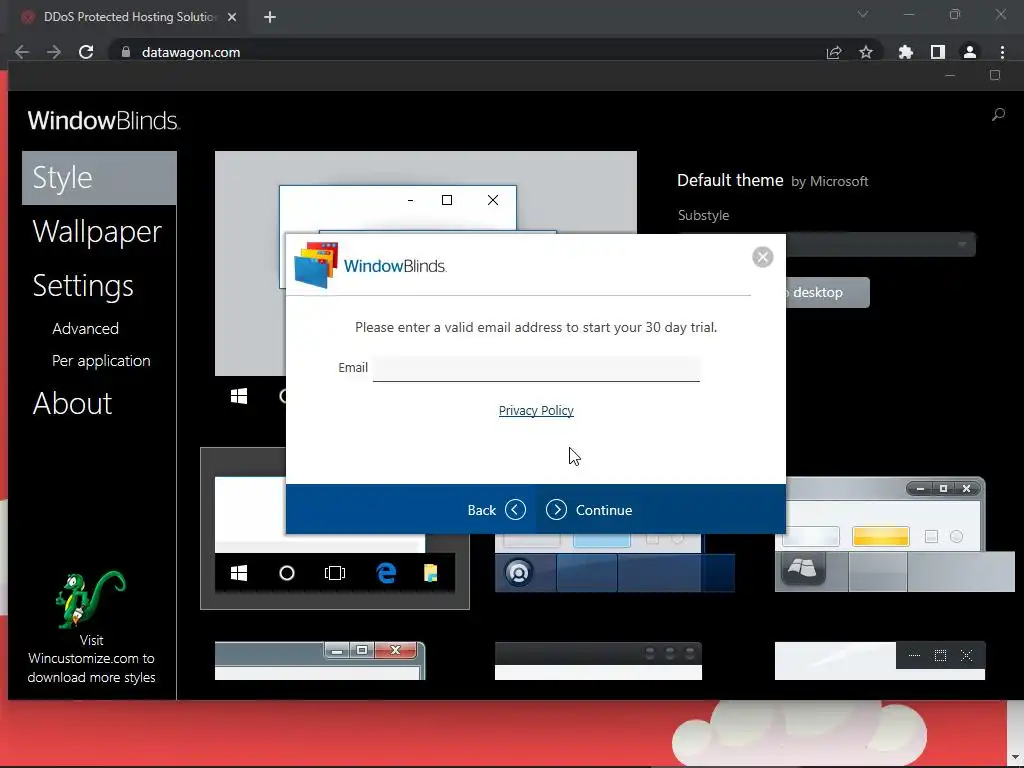
Task: Click the WindowBlinds title logo text
Action: (103, 120)
